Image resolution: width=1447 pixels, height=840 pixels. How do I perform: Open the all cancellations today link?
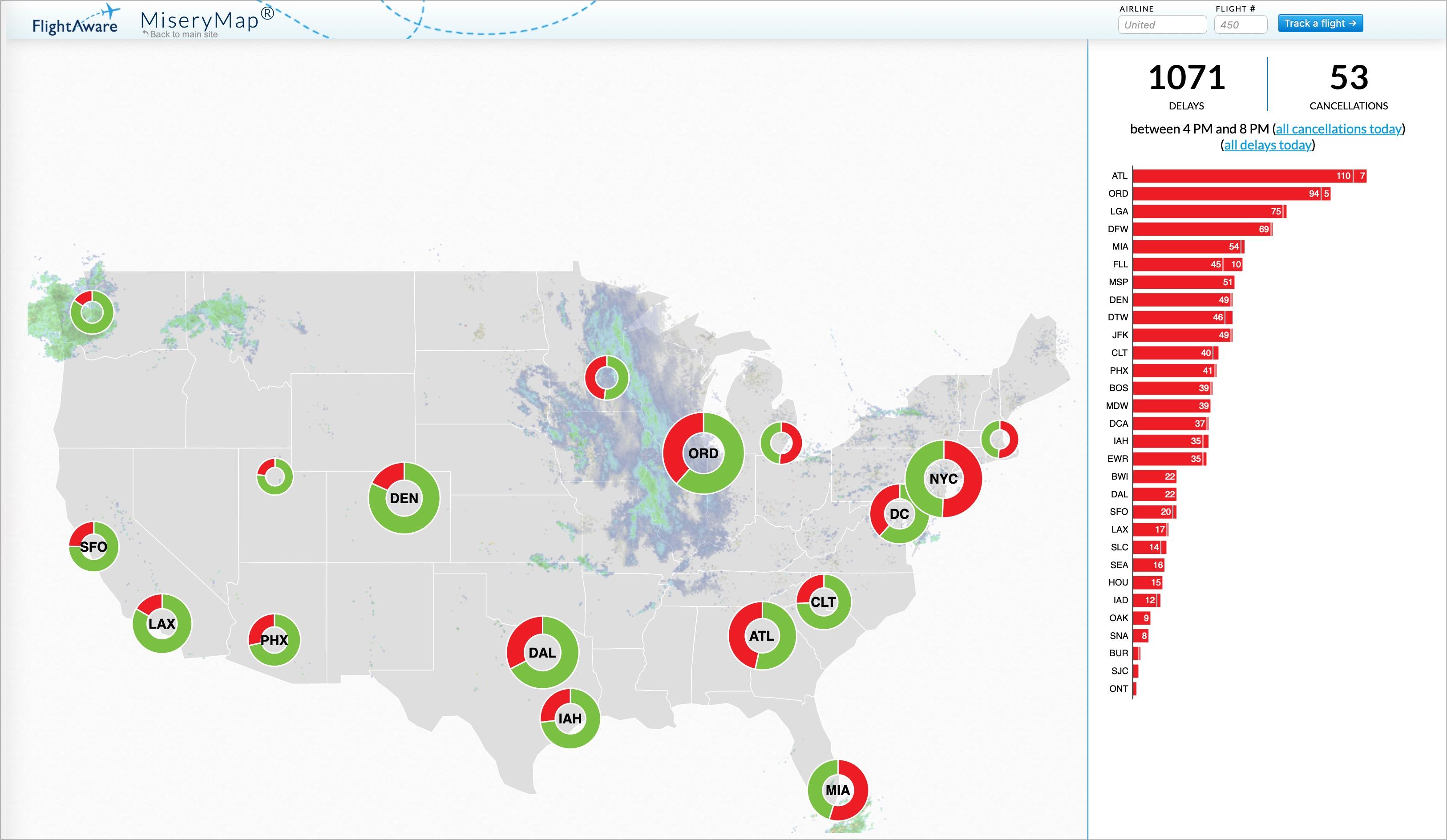[x=1338, y=129]
